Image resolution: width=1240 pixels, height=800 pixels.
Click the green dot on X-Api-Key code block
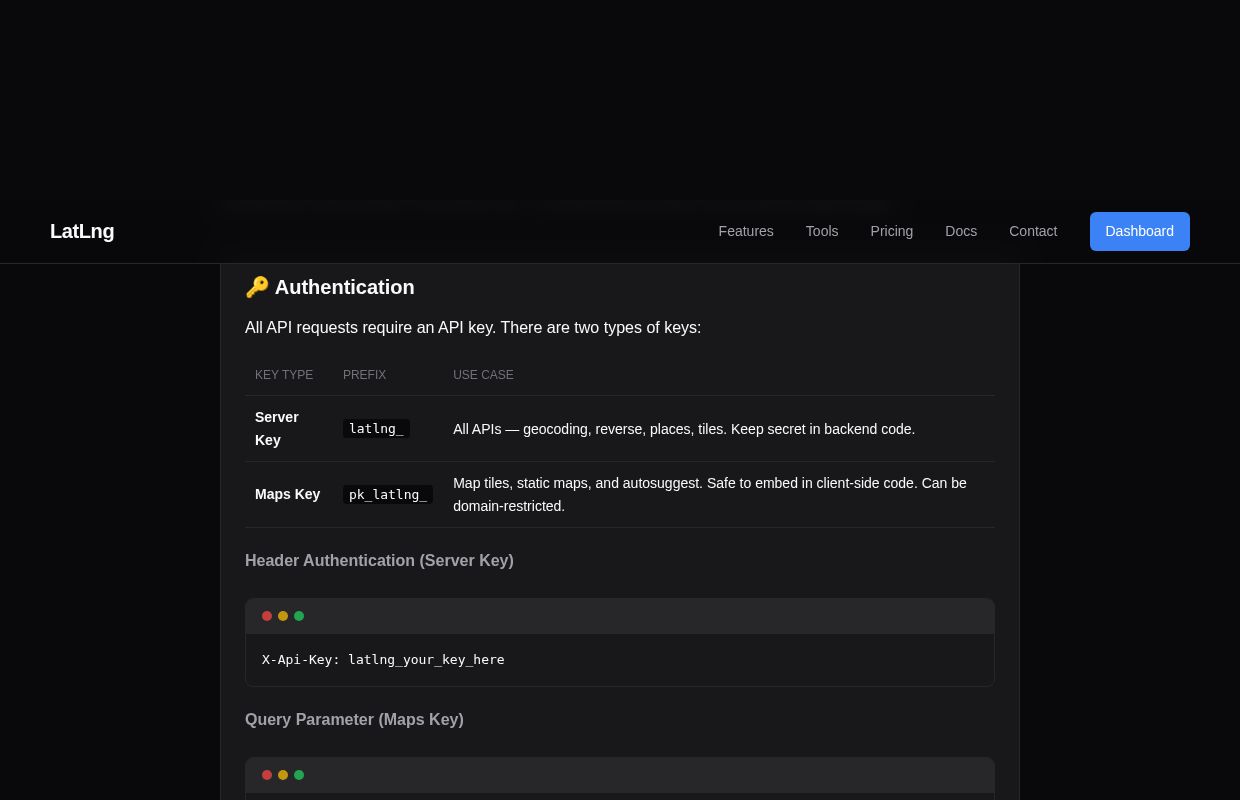click(299, 616)
